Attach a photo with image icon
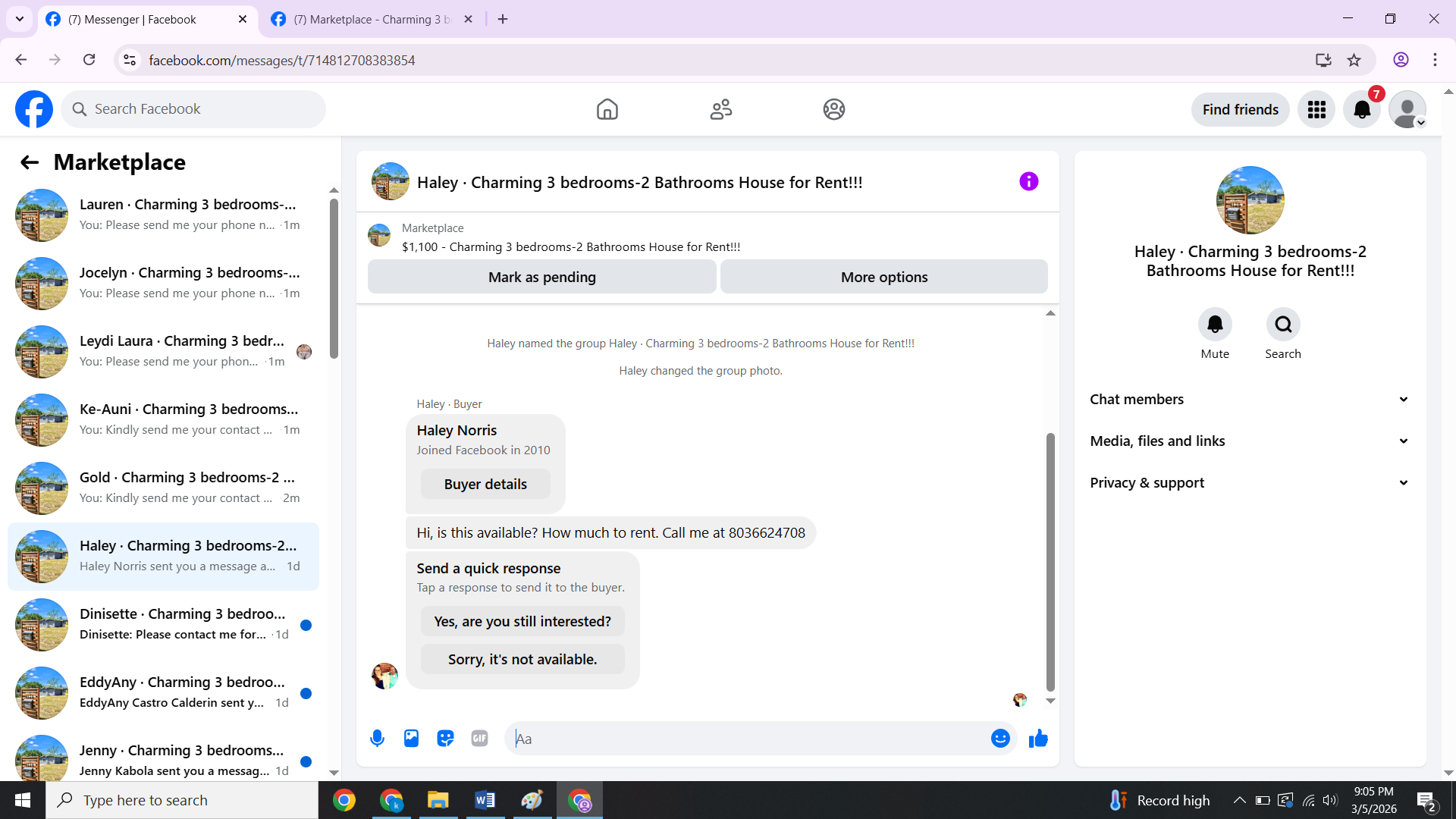The image size is (1456, 819). click(411, 738)
